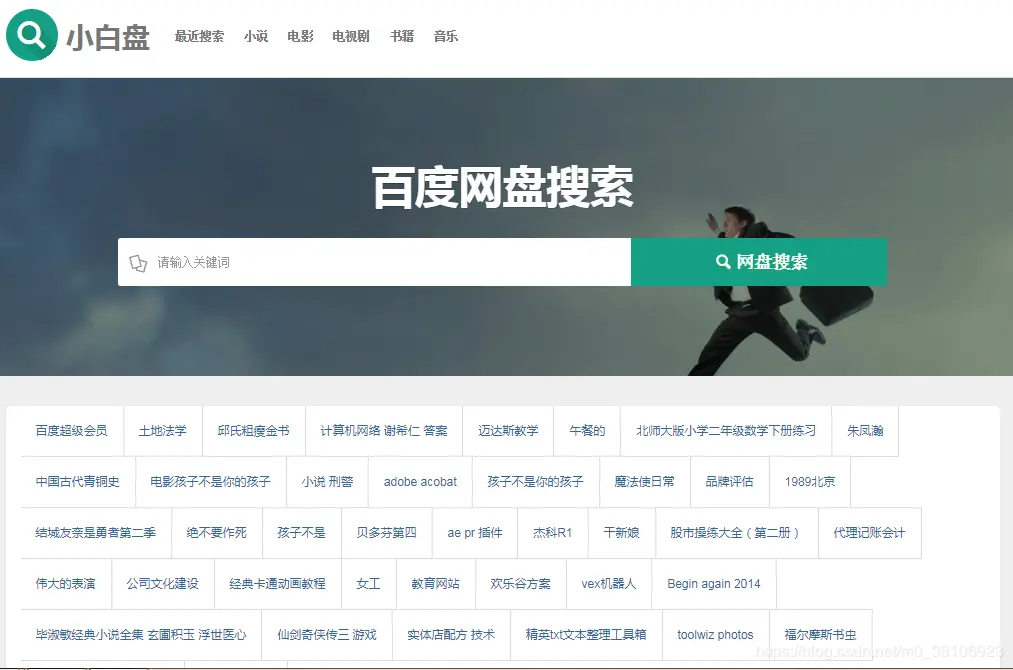Select the 百度超级会员 tag
The height and width of the screenshot is (670, 1013).
pos(72,431)
